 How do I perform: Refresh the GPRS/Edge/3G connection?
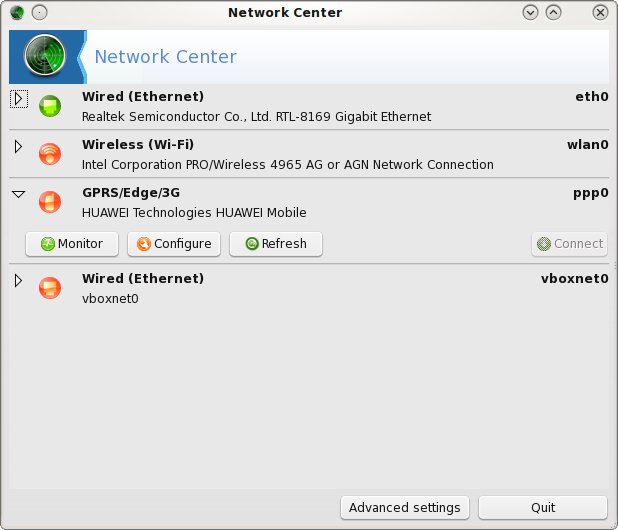coord(276,244)
